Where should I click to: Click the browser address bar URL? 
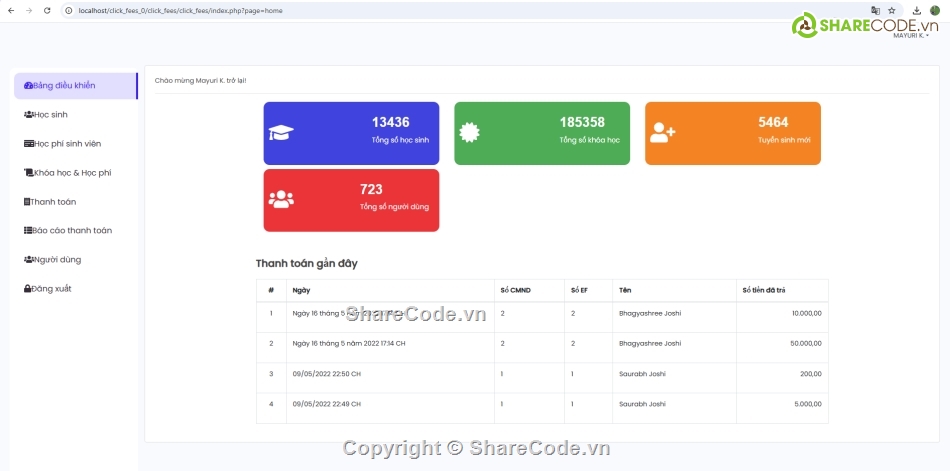180,10
